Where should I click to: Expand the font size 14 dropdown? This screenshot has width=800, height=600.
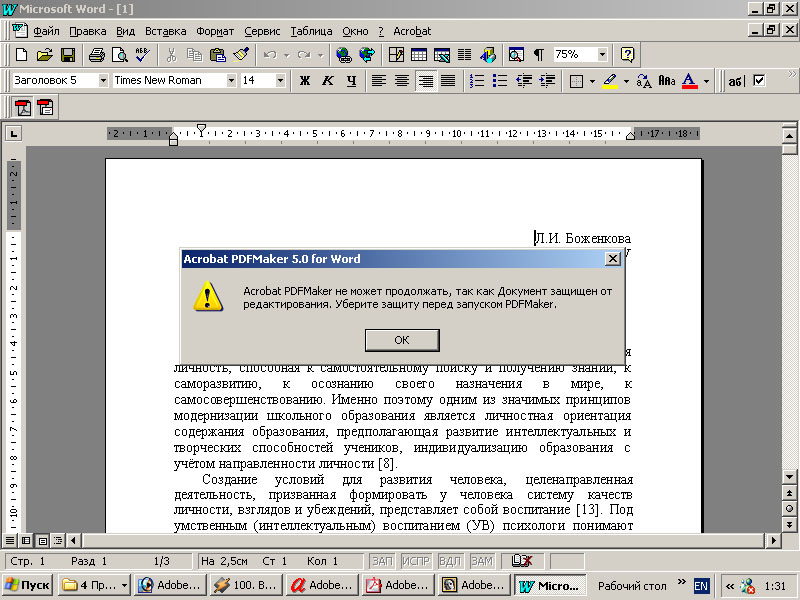(x=280, y=81)
